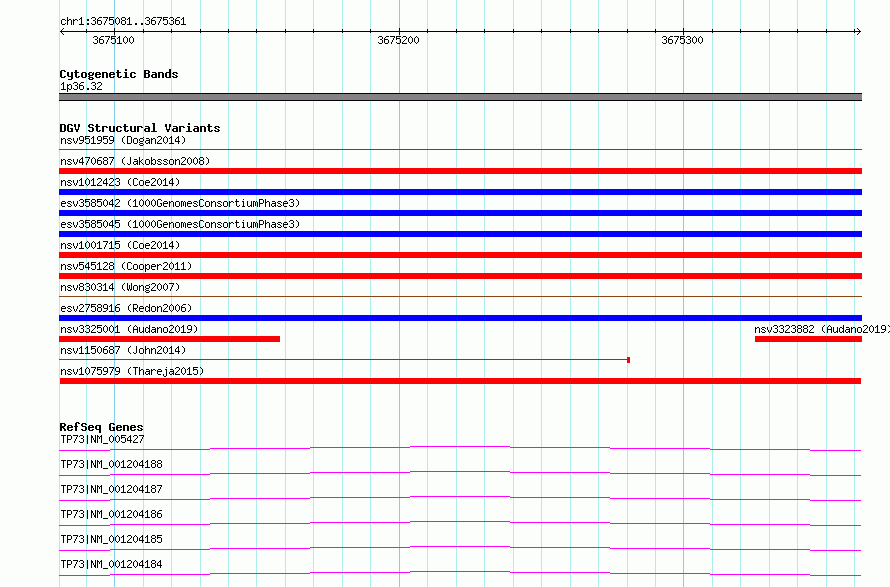The image size is (890, 587).
Task: Open nsv1075979 (Thareja2015) variant label
Action: pos(132,371)
